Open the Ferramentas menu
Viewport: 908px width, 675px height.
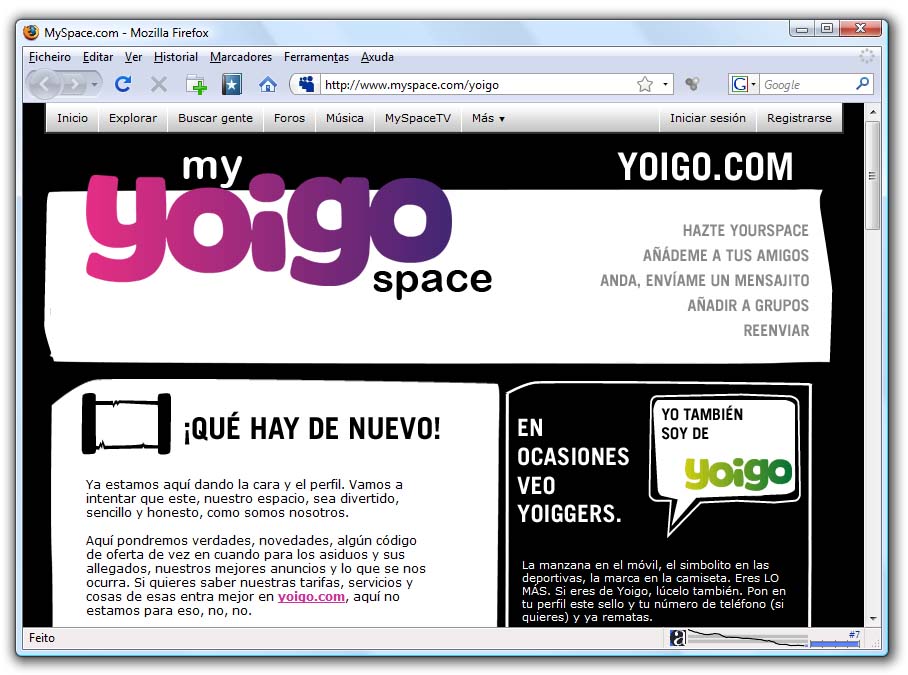[316, 57]
